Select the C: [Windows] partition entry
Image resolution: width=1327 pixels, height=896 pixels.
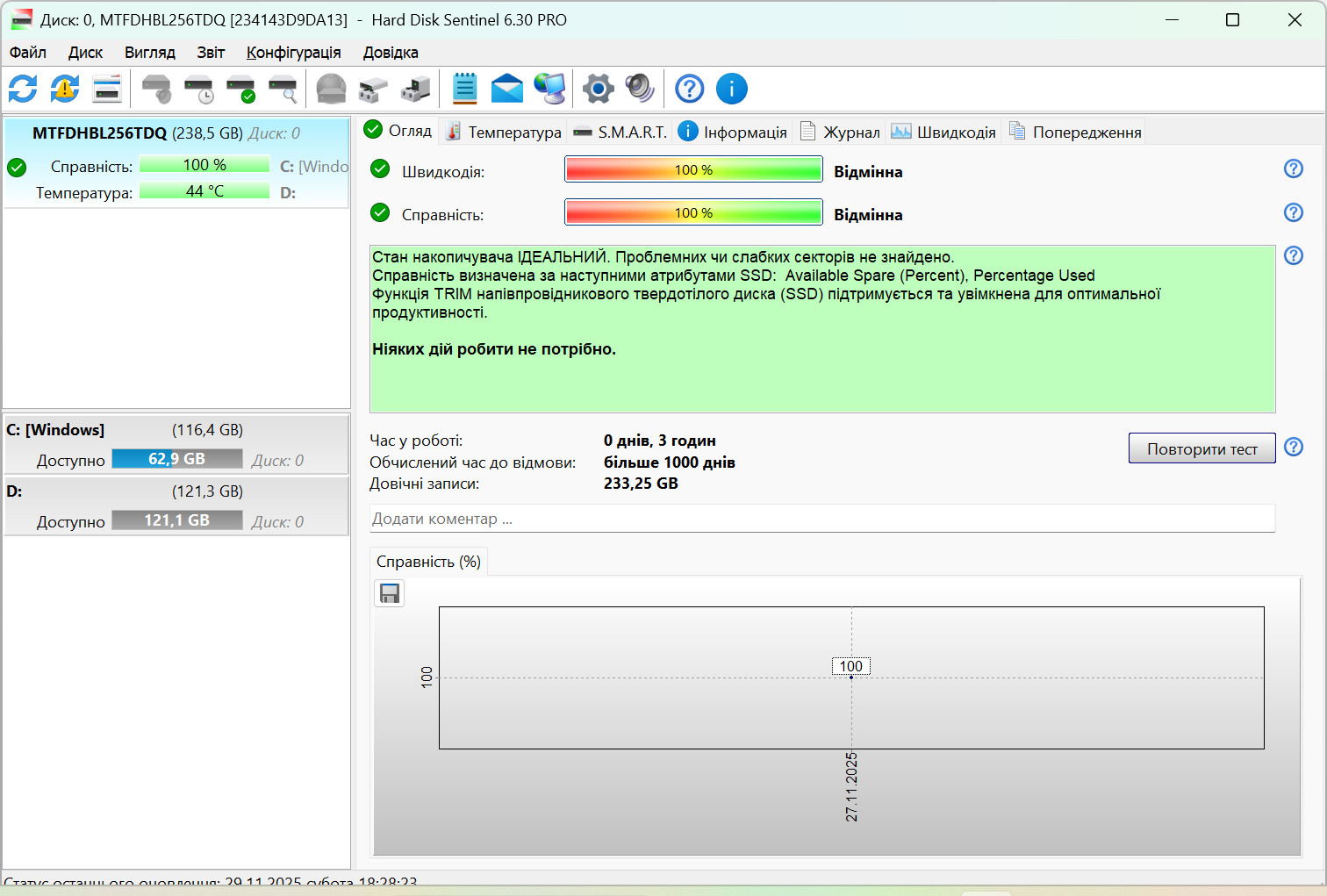pos(176,444)
